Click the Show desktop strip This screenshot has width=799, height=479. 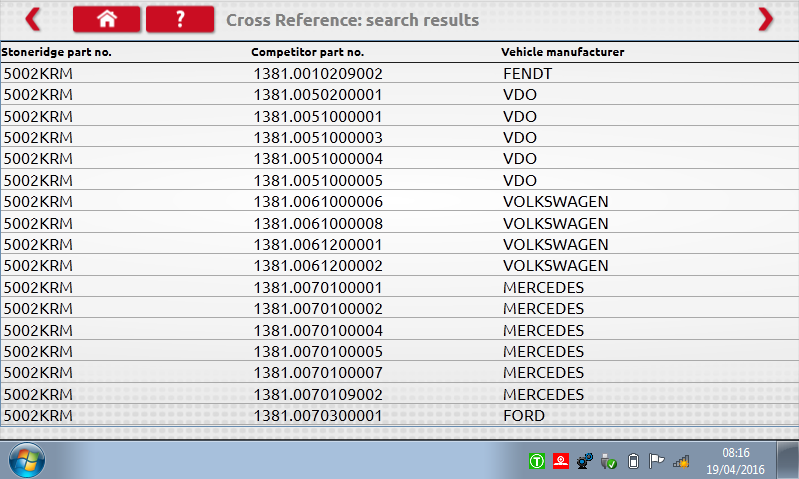[788, 460]
